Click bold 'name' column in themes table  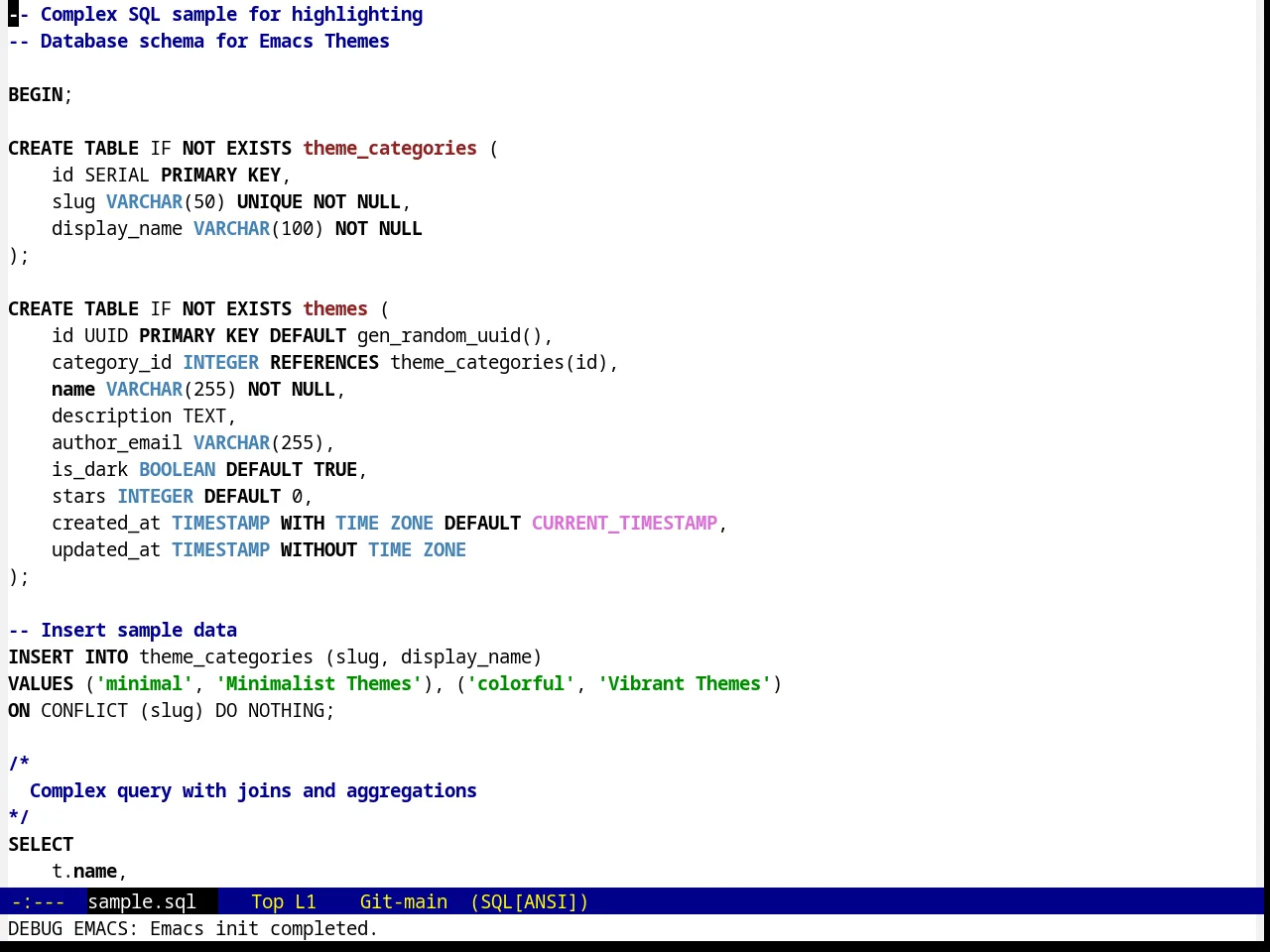click(73, 389)
